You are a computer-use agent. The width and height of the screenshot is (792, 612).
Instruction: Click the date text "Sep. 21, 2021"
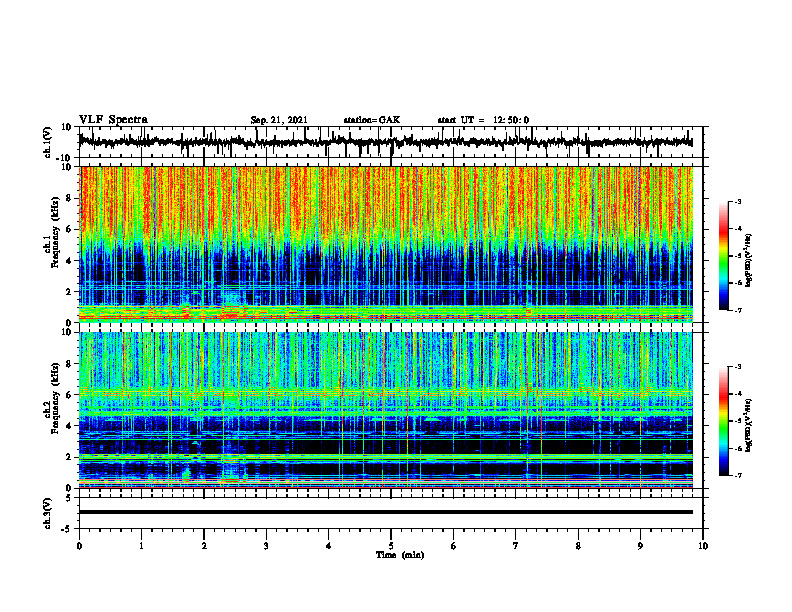(x=279, y=120)
